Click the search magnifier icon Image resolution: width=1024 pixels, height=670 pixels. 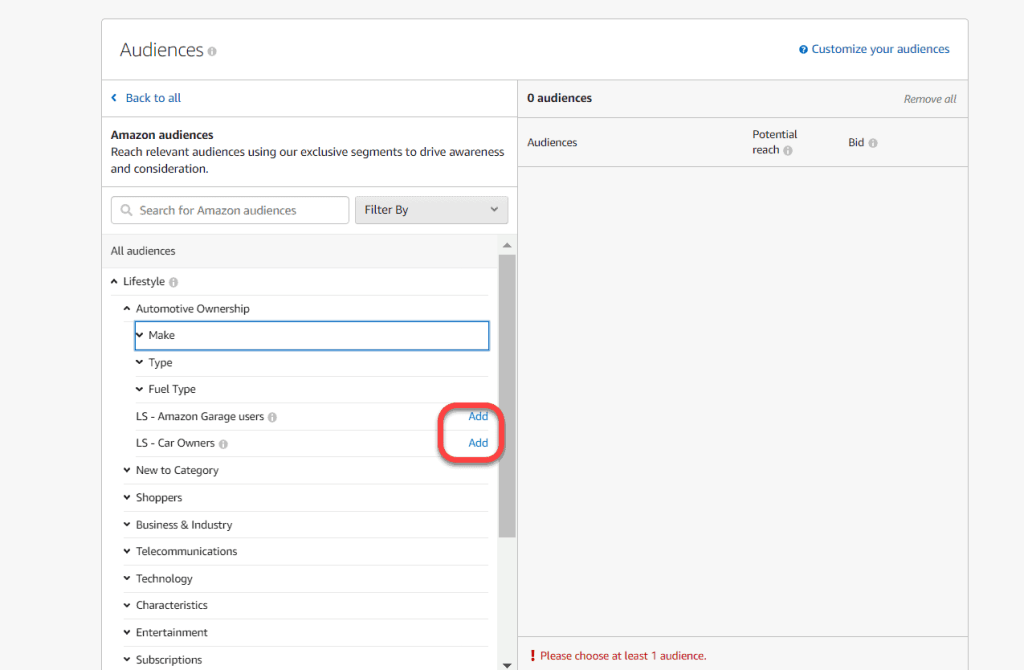(126, 211)
